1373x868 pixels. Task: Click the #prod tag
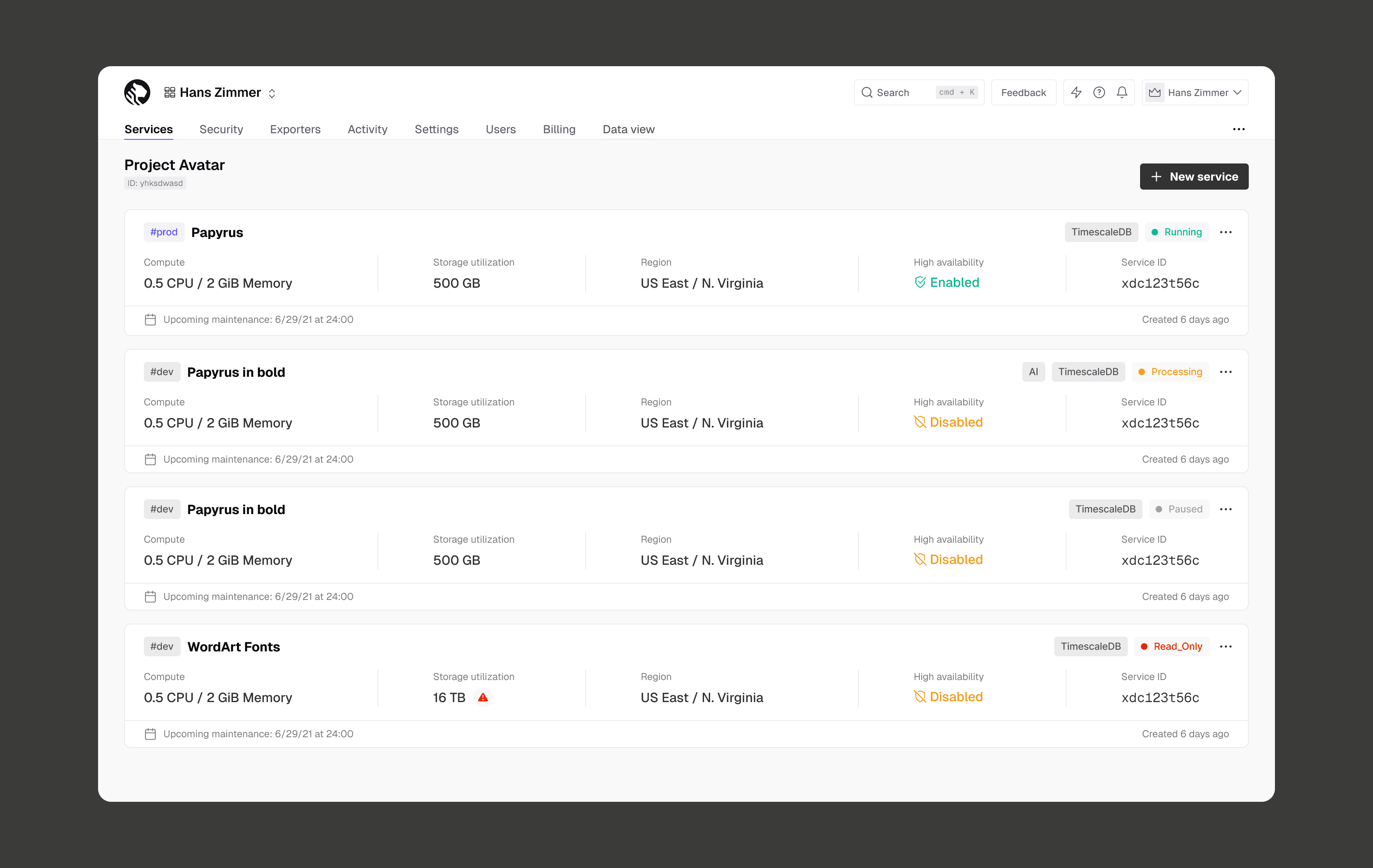point(163,232)
